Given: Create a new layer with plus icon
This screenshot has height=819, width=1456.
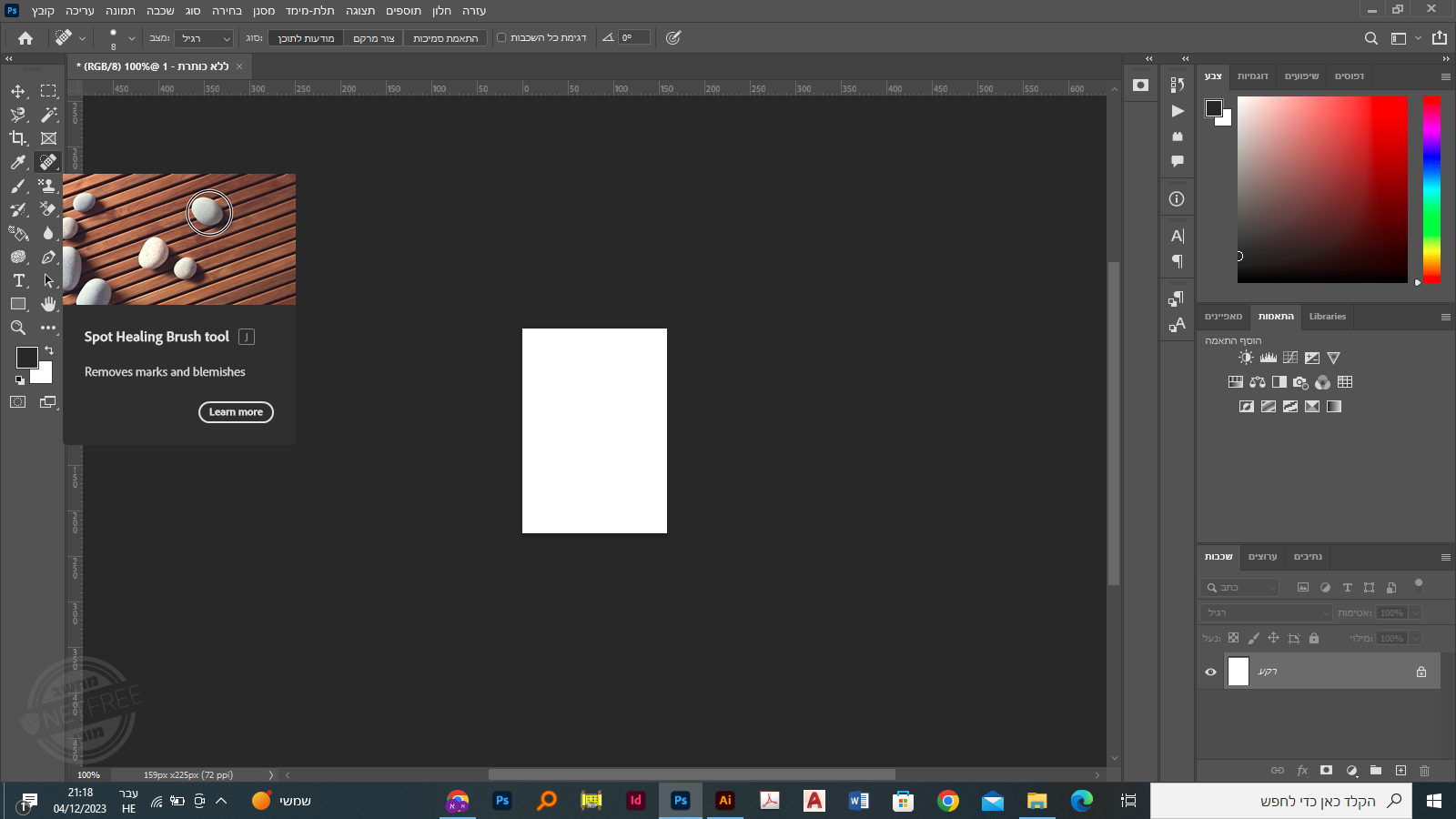Looking at the screenshot, I should (1400, 771).
